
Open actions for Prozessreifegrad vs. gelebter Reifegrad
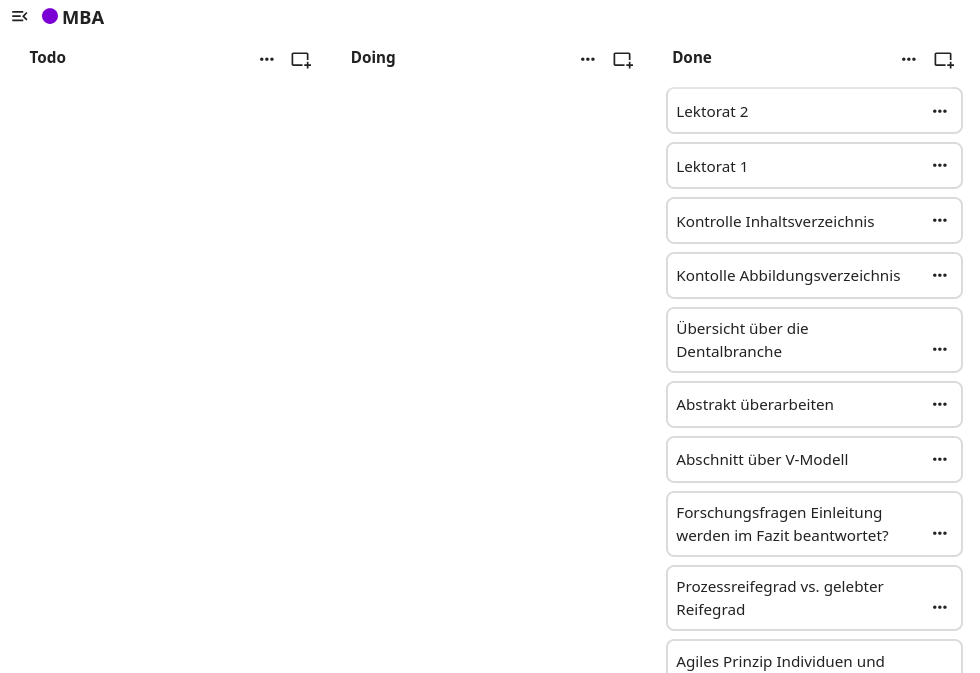pyautogui.click(x=940, y=608)
